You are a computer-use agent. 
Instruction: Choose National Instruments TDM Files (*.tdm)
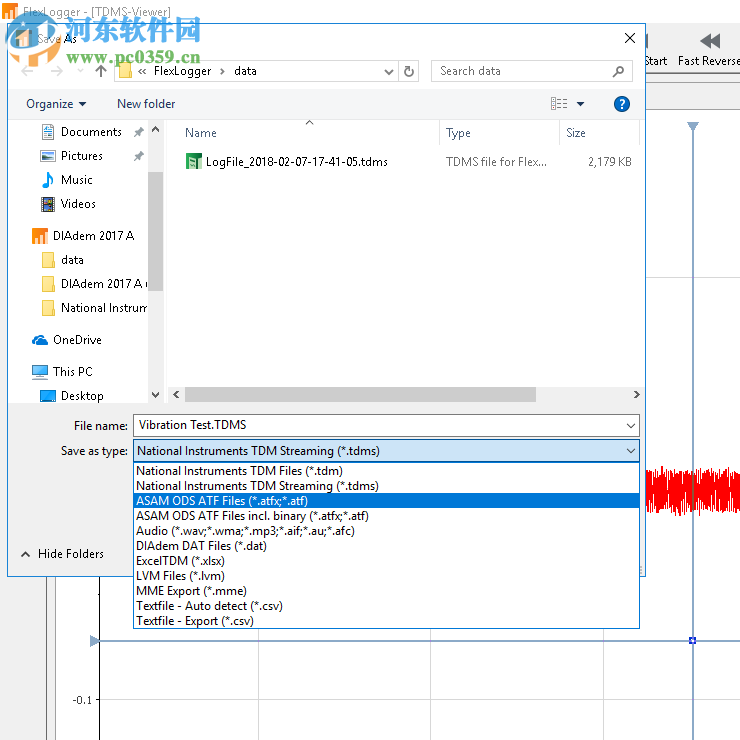point(386,471)
